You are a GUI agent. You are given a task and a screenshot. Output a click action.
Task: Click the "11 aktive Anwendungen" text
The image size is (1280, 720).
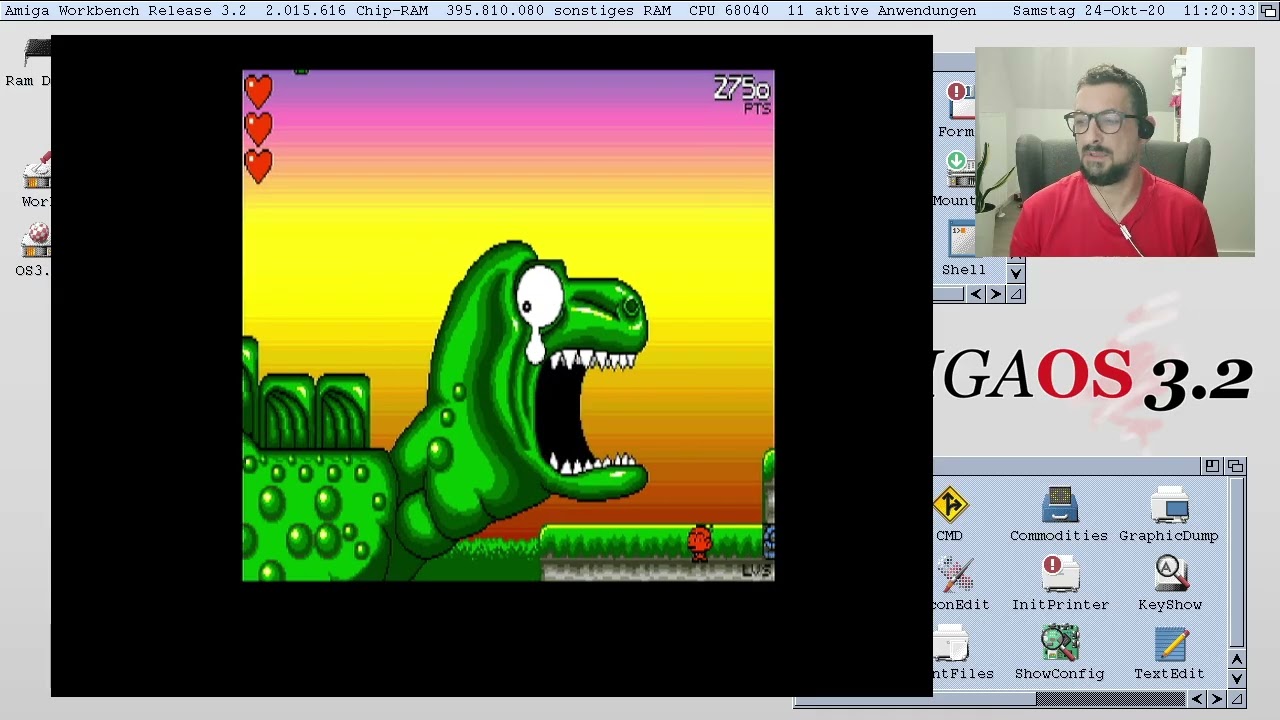pos(881,11)
